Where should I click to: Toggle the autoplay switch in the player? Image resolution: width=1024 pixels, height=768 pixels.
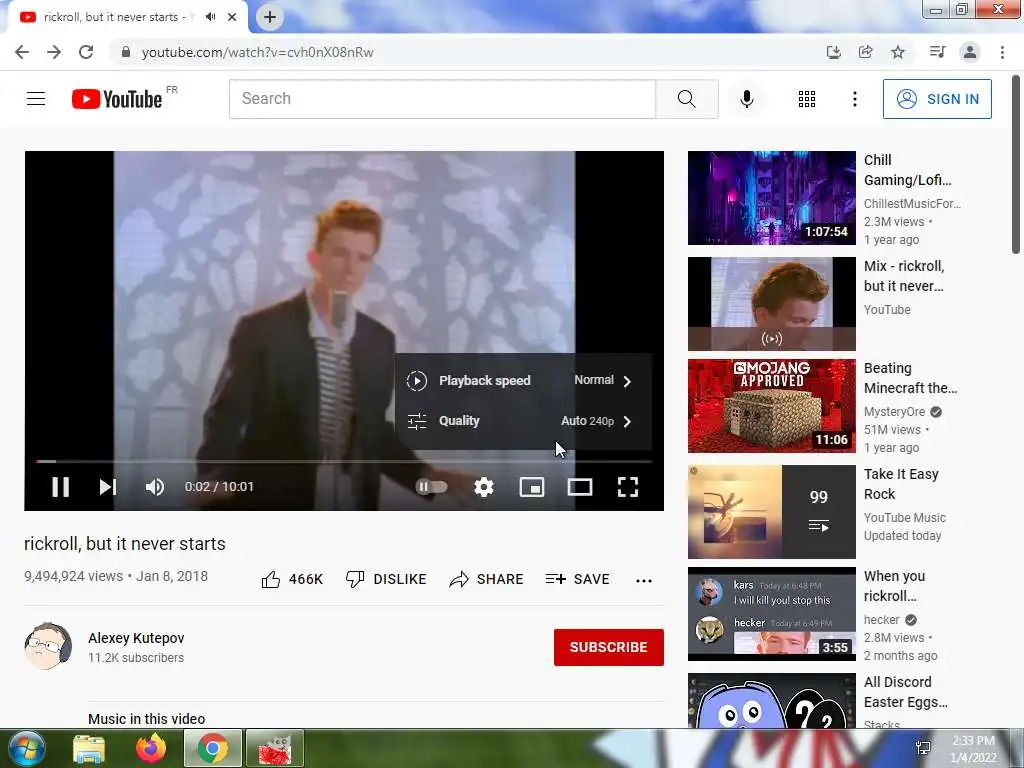coord(432,487)
